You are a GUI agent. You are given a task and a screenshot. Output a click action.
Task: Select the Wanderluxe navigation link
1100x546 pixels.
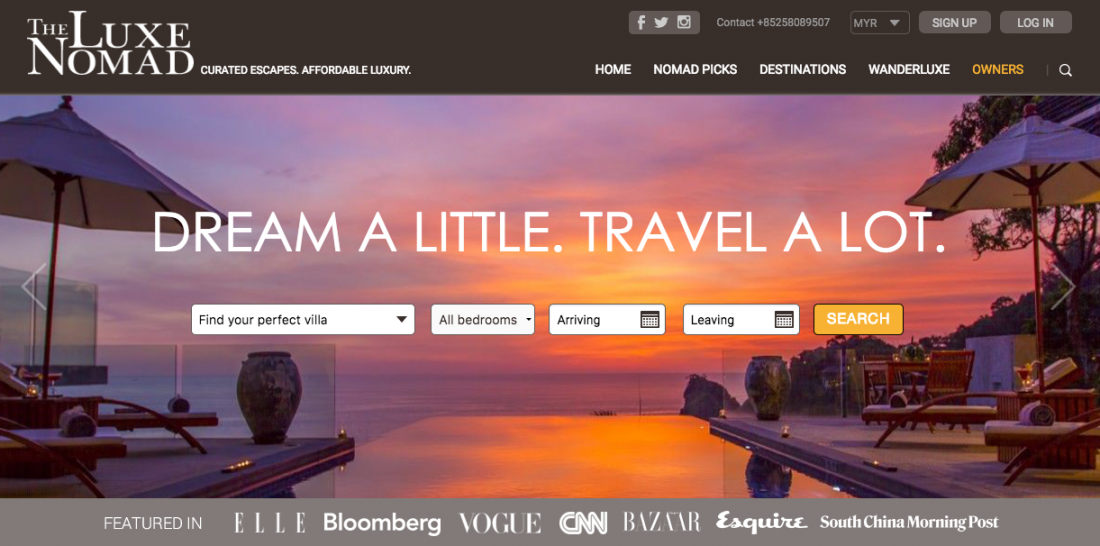pos(909,69)
